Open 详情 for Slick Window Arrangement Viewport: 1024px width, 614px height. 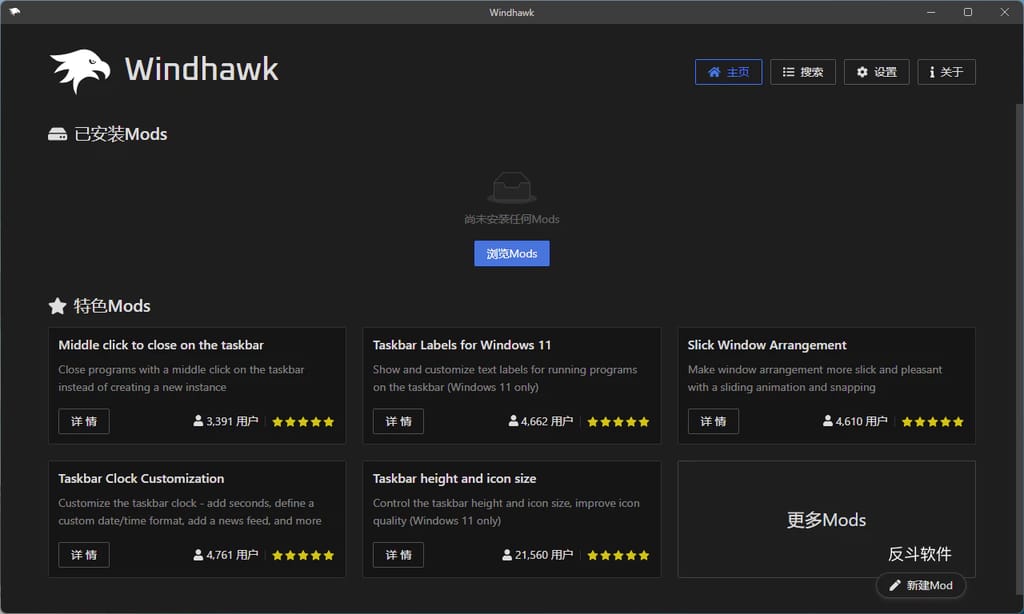[x=713, y=421]
